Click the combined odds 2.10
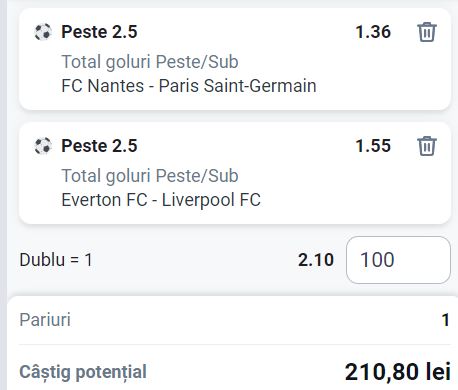The height and width of the screenshot is (390, 458). point(316,260)
